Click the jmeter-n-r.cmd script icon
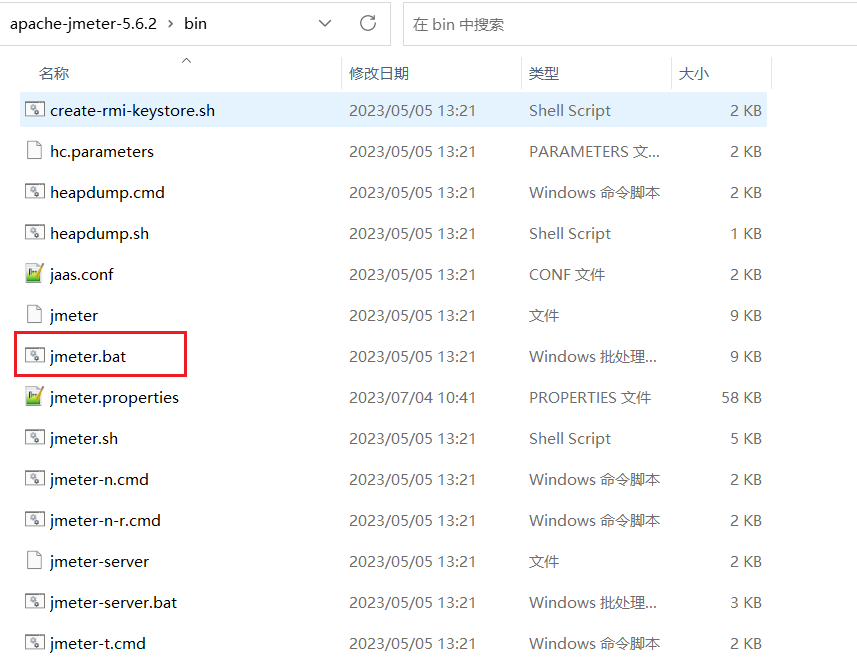Image resolution: width=857 pixels, height=669 pixels. 34,520
